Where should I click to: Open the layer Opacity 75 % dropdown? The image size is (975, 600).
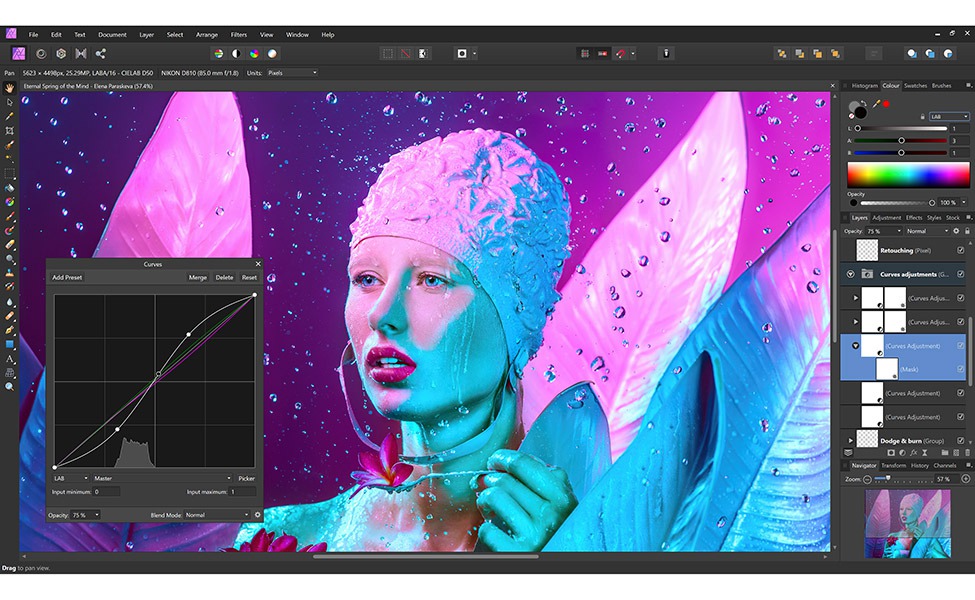coord(883,231)
